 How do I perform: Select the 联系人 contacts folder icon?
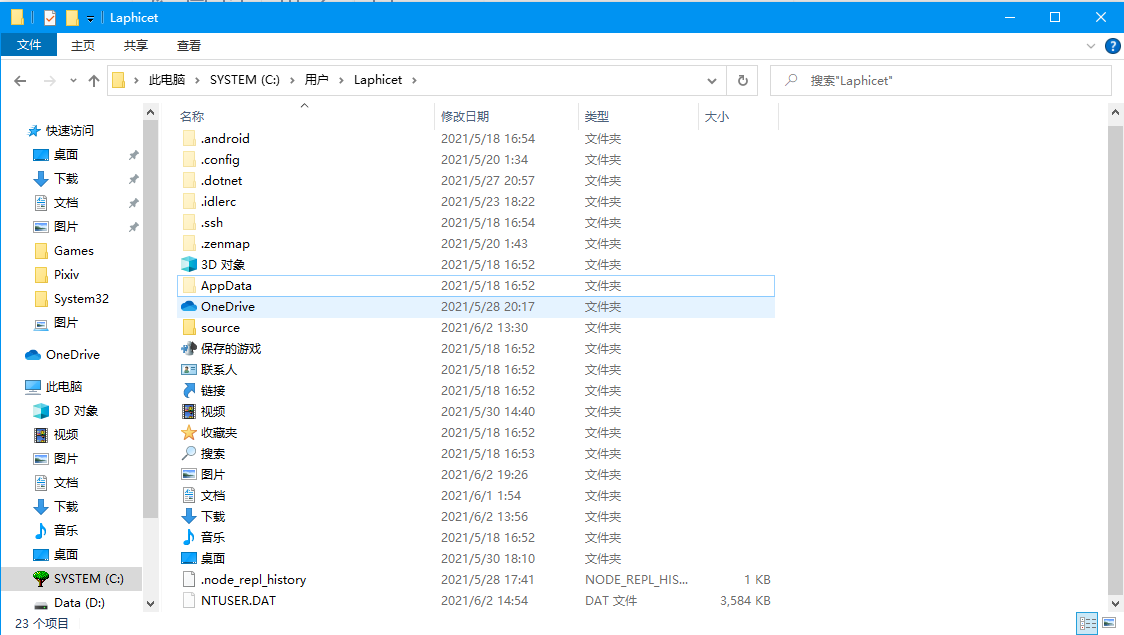(x=189, y=370)
